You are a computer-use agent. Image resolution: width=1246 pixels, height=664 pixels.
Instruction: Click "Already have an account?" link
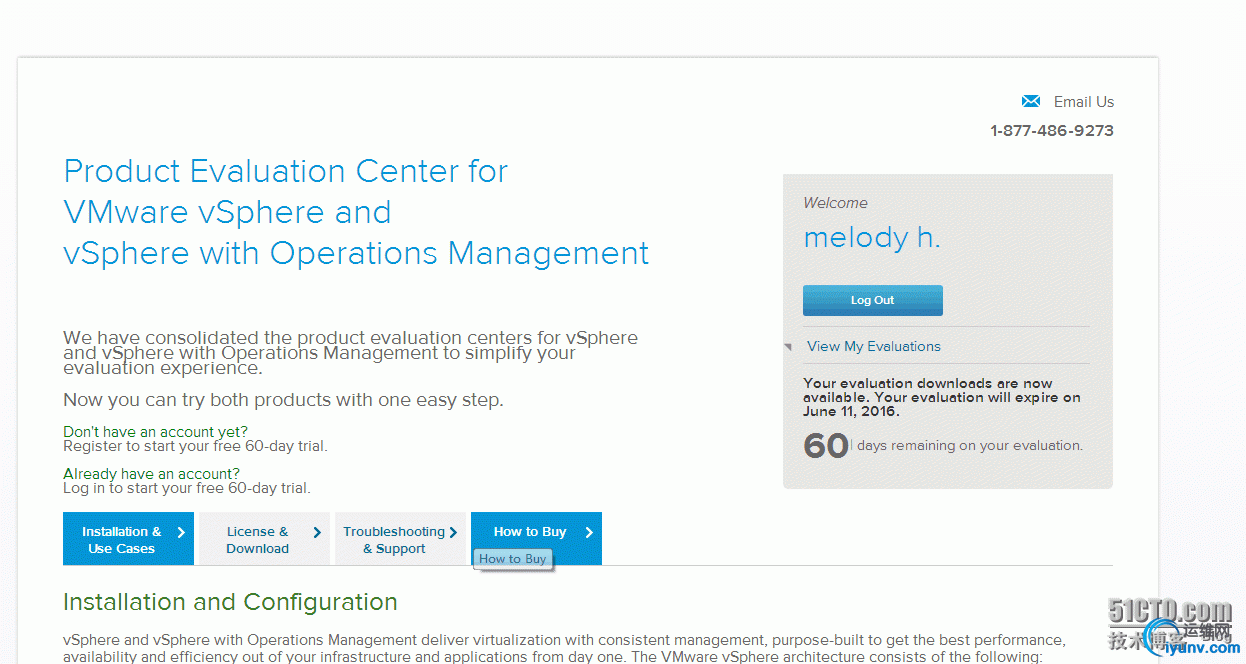pyautogui.click(x=151, y=473)
